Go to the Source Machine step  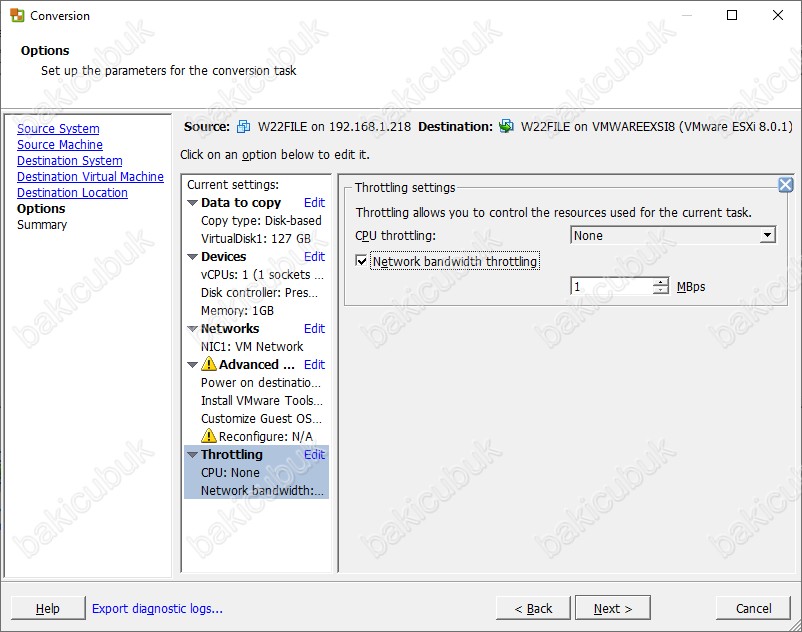pos(60,145)
